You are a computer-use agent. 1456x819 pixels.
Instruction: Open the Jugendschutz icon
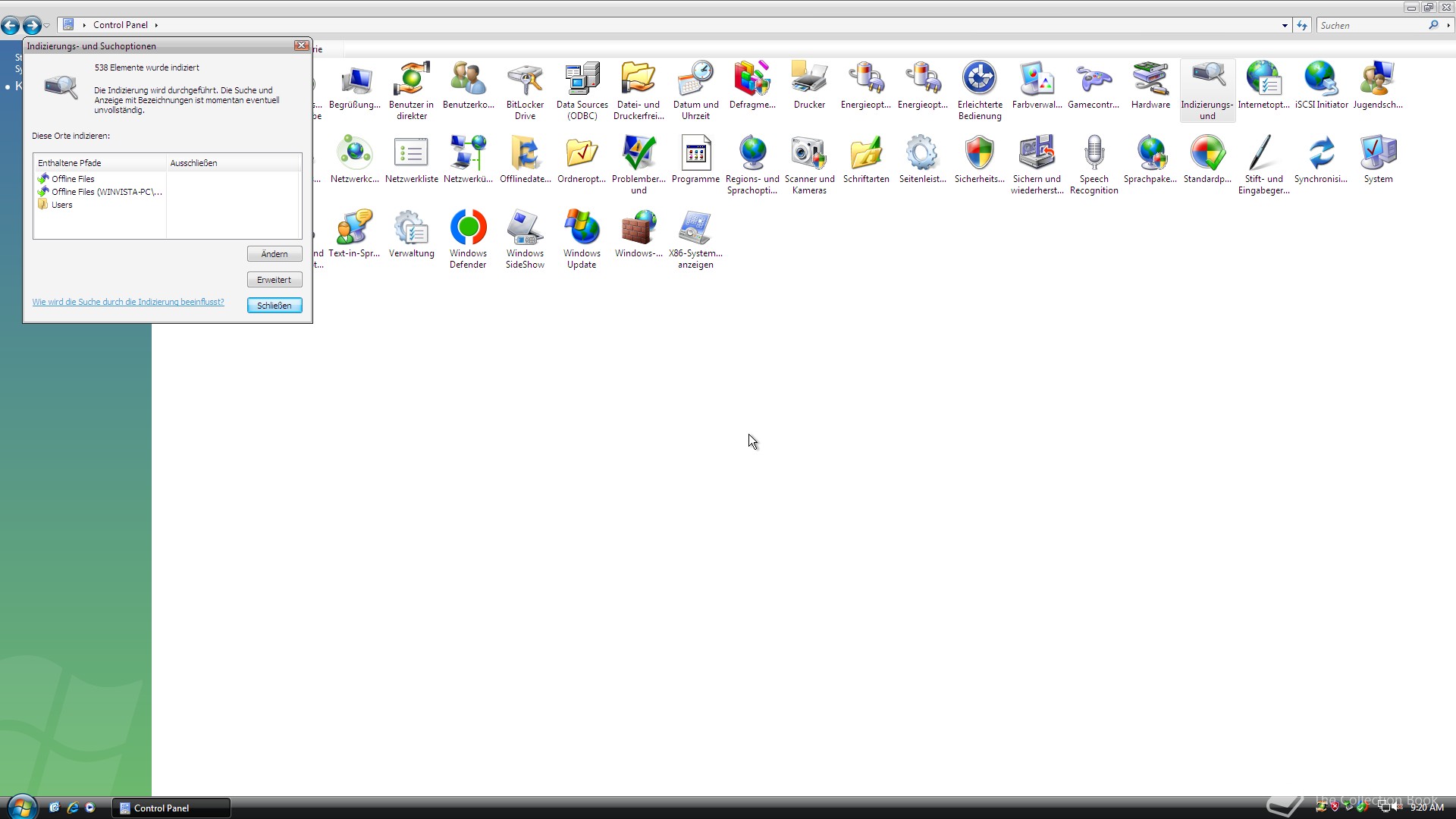click(x=1378, y=86)
